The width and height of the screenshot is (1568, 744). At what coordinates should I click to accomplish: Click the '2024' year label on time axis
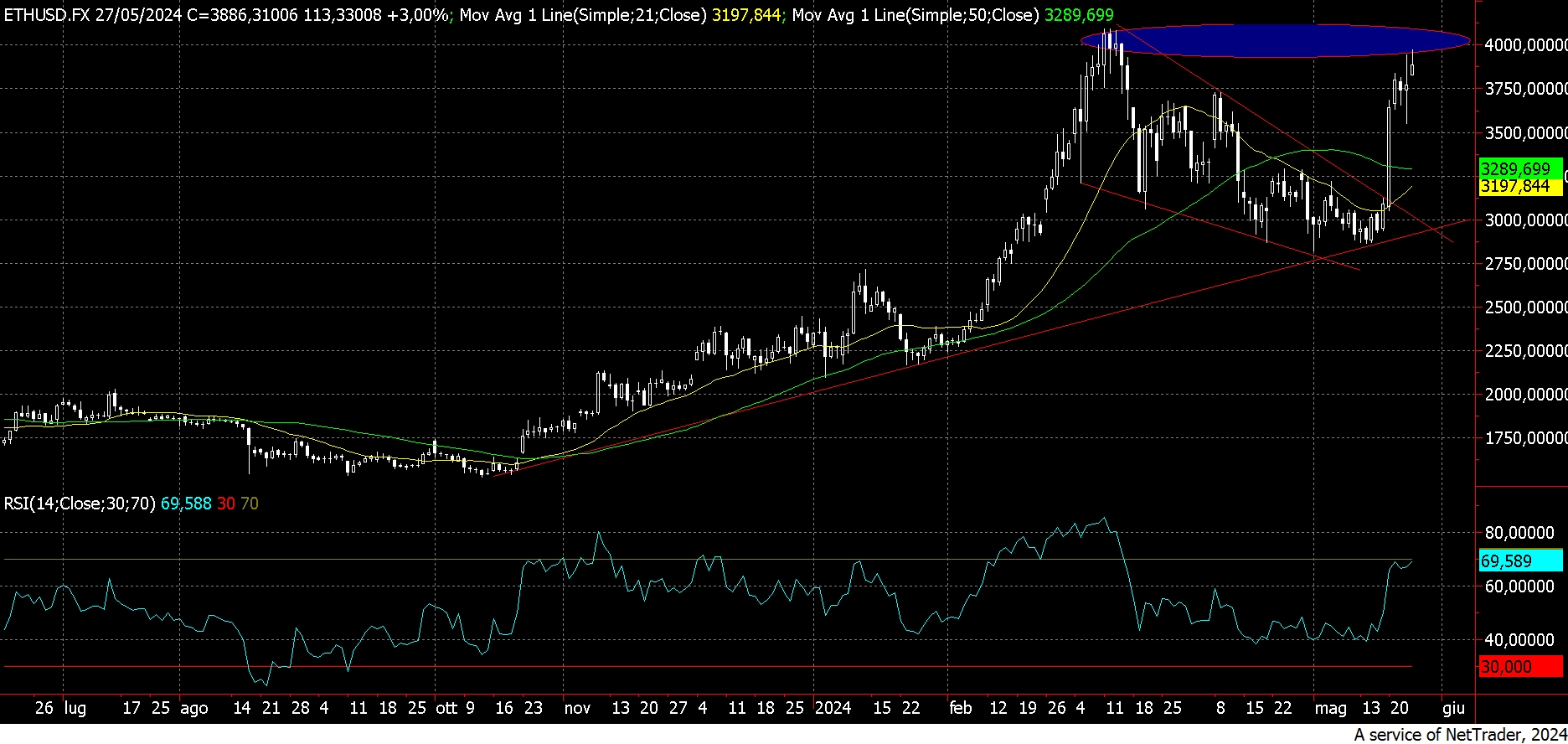pos(833,709)
